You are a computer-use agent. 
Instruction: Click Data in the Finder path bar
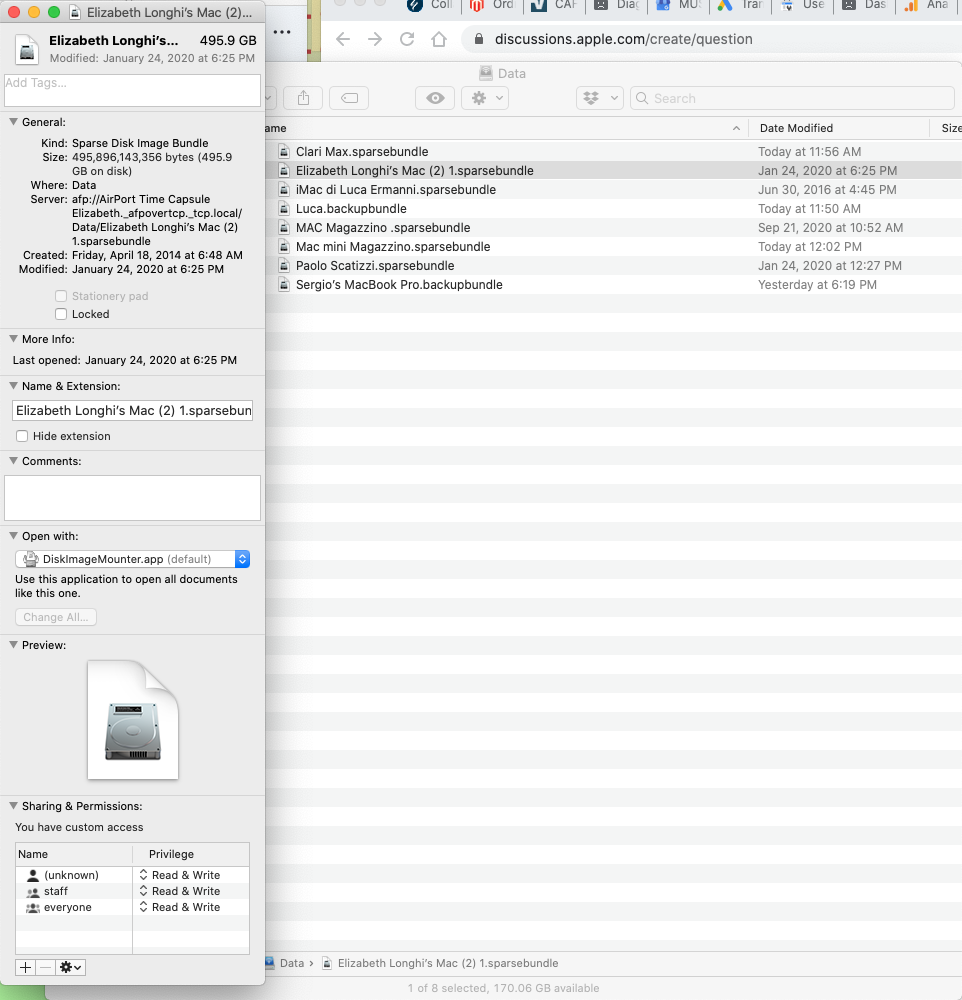point(292,963)
